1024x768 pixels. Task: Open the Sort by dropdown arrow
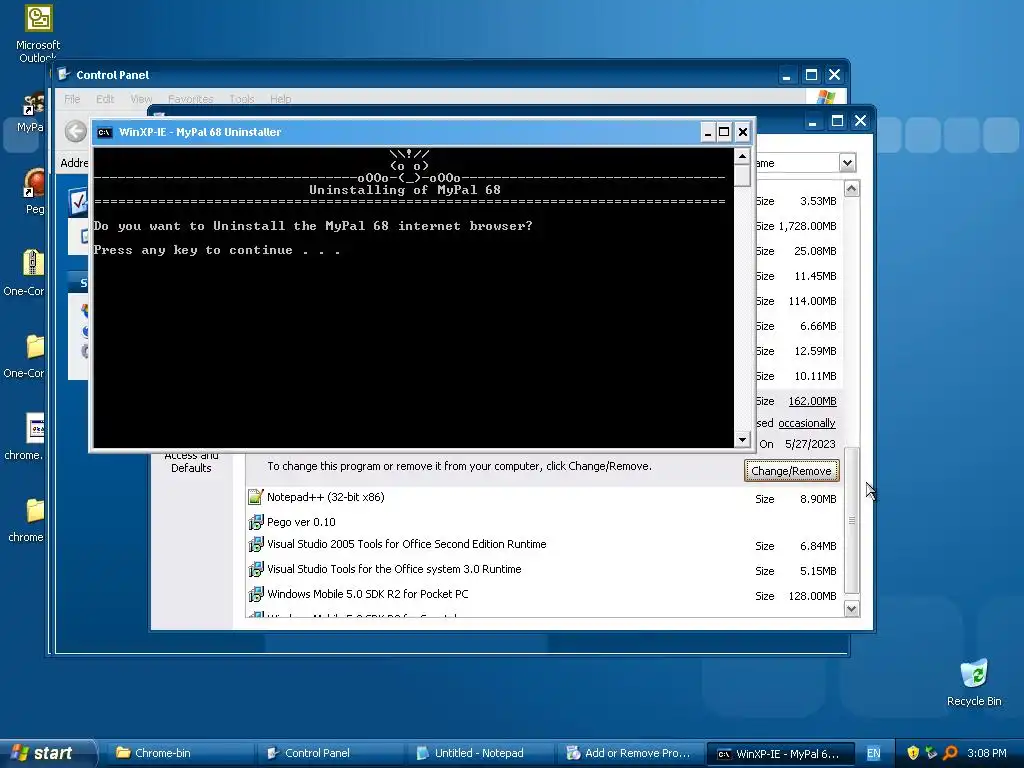tap(847, 163)
